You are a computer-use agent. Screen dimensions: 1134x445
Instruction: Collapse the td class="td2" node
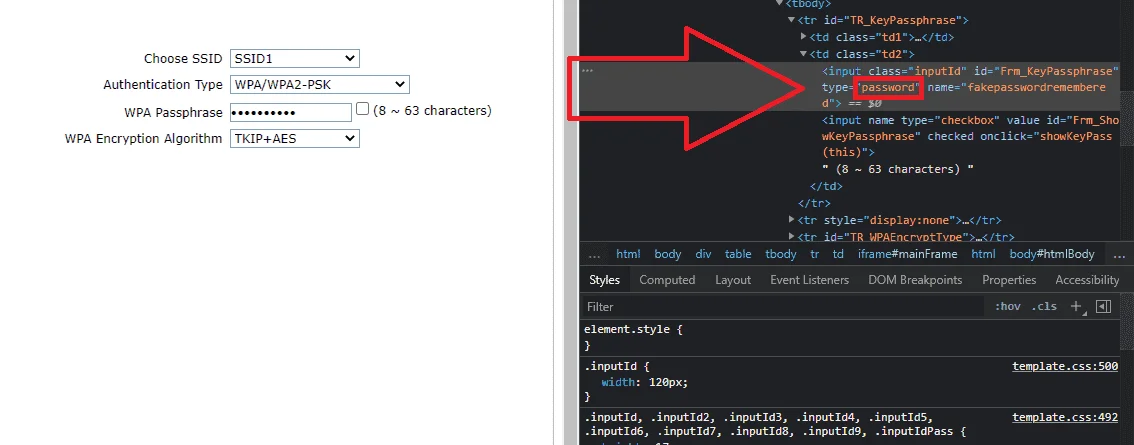coord(803,54)
